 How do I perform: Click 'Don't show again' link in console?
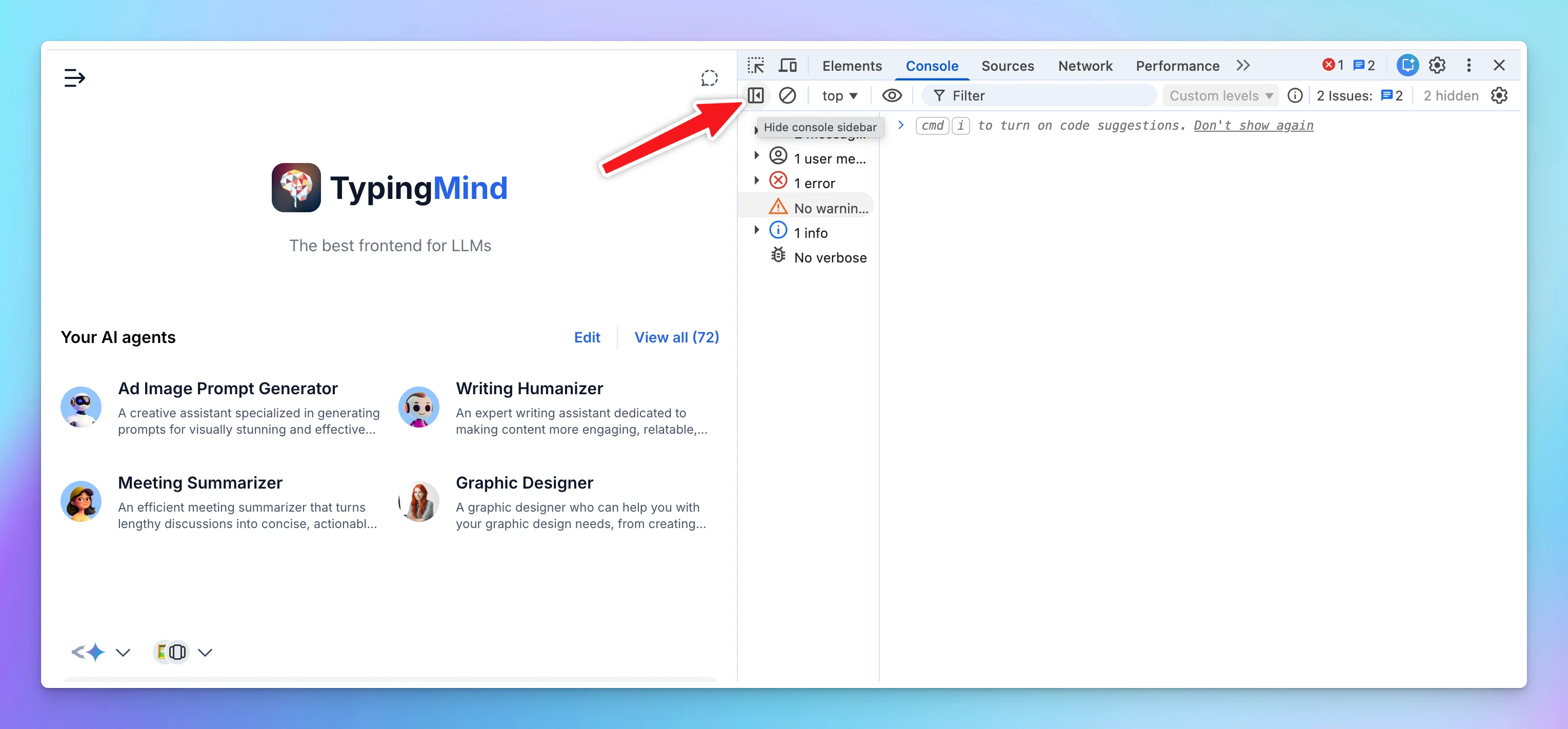(1253, 126)
